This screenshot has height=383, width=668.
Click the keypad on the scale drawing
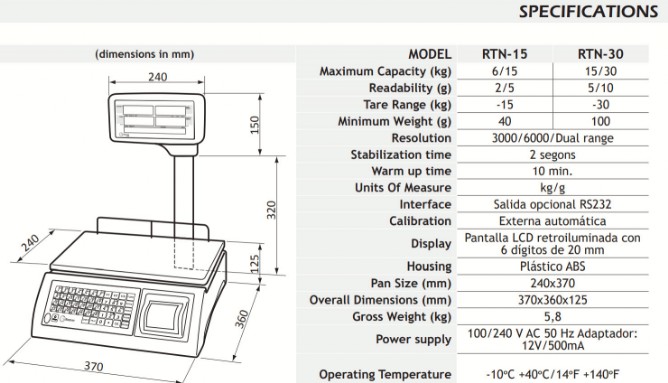click(91, 306)
